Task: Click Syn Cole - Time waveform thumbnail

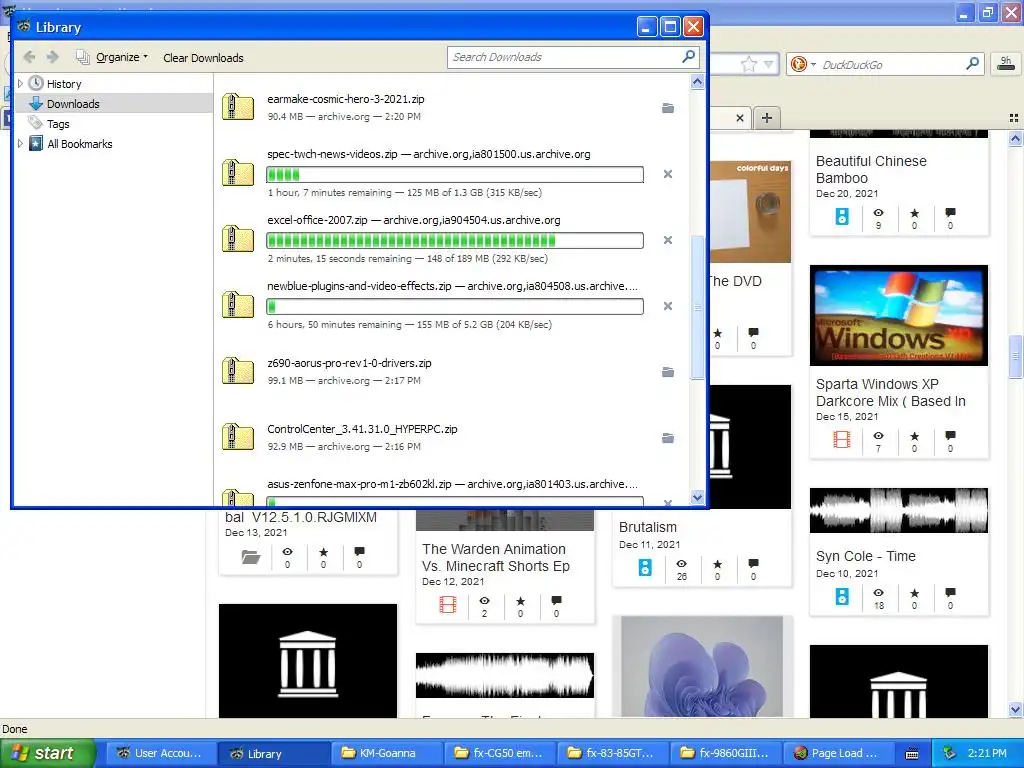Action: click(899, 510)
